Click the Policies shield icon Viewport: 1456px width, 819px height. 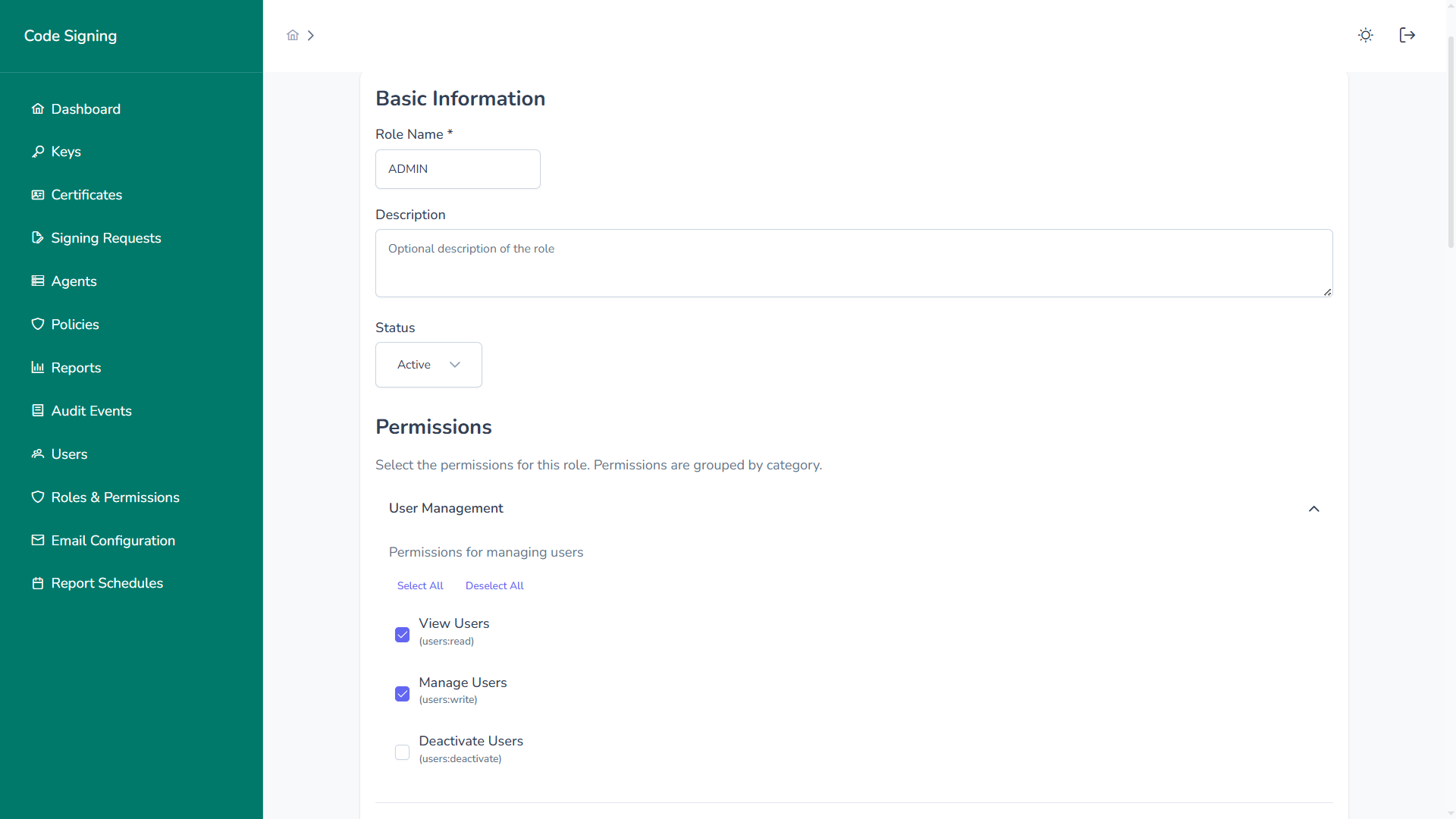click(37, 324)
